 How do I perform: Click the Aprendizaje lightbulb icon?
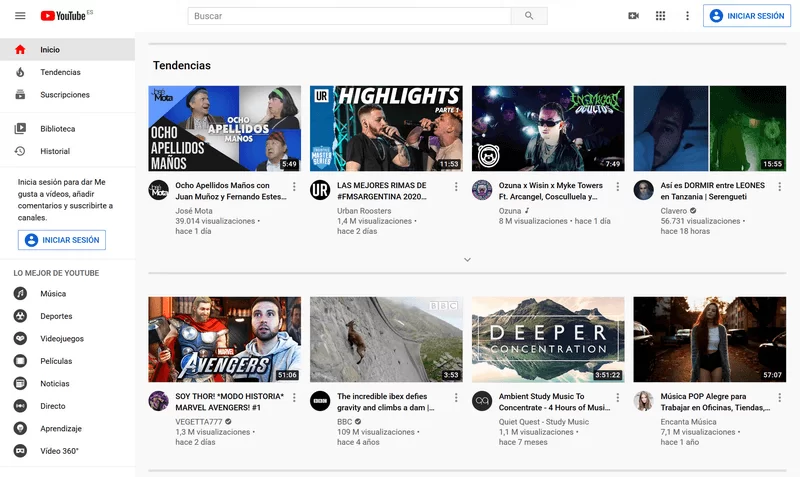pyautogui.click(x=20, y=428)
